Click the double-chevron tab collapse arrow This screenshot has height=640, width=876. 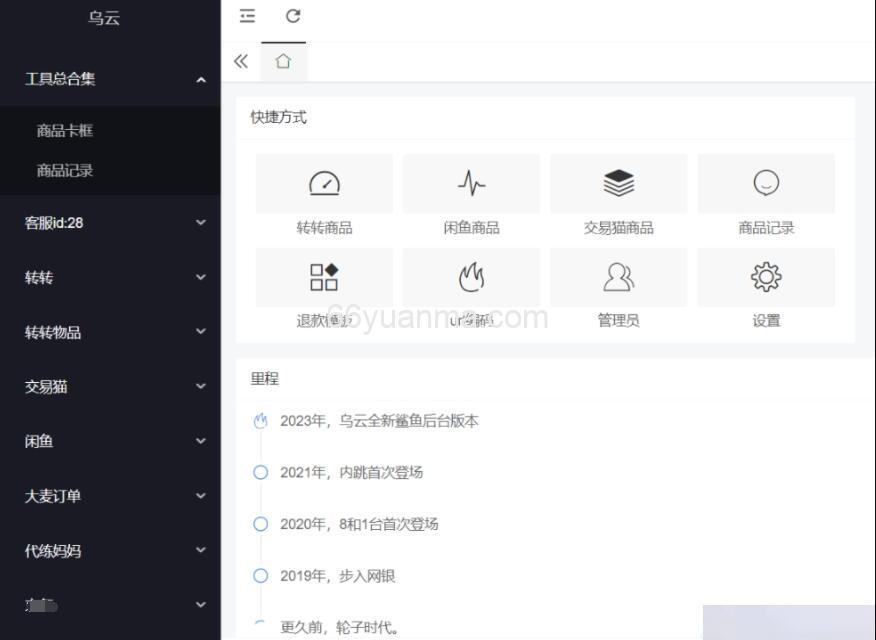click(241, 61)
